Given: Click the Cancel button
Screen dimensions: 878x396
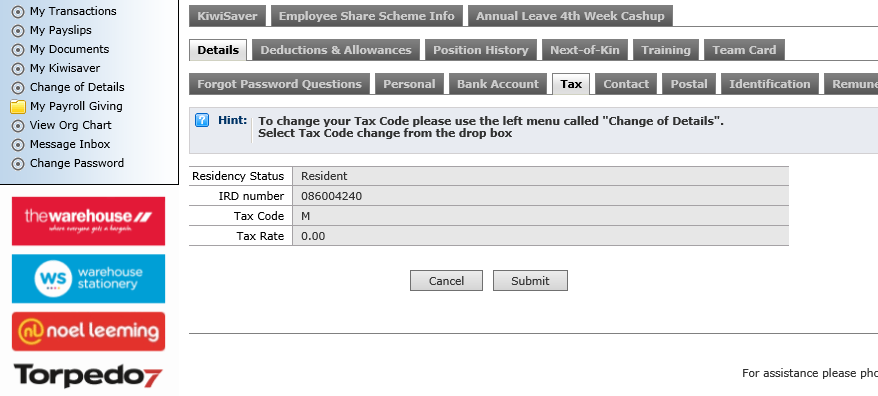Looking at the screenshot, I should pos(446,281).
